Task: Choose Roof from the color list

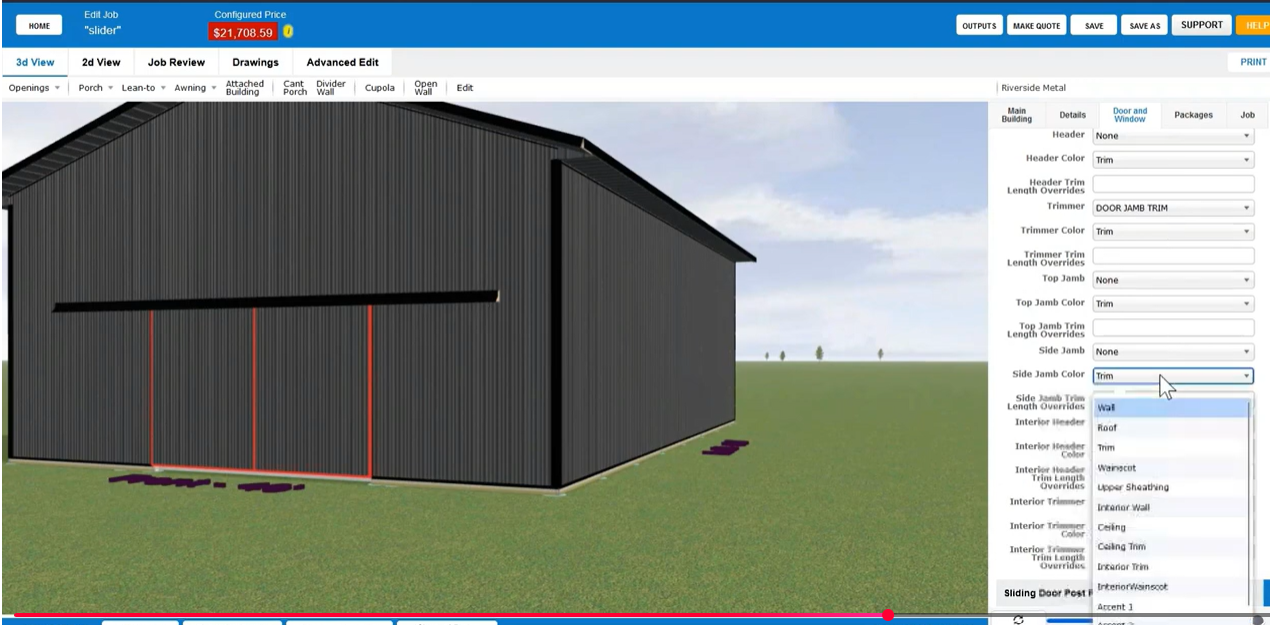Action: coord(1107,428)
